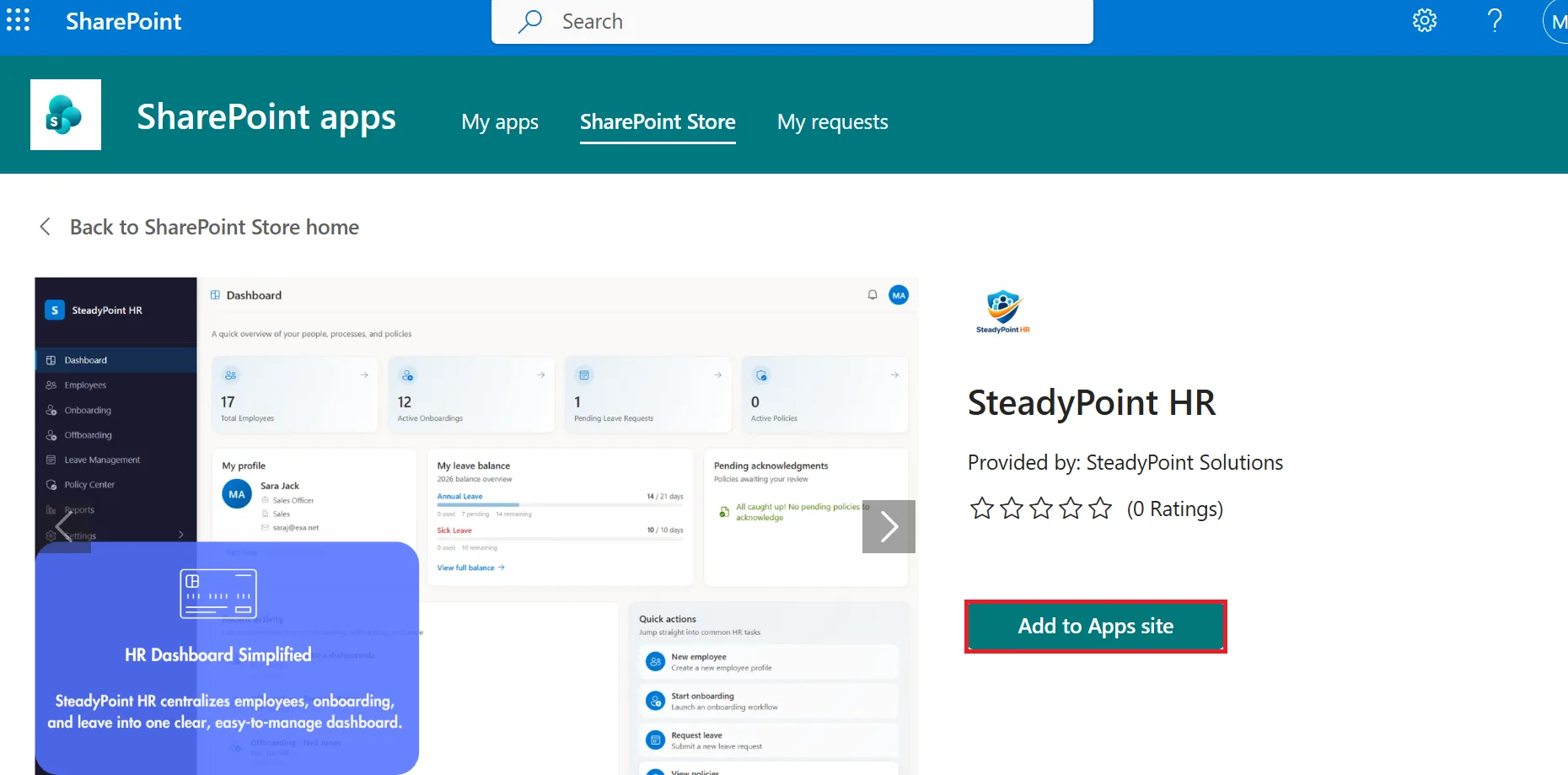Click the (0 Ratings) text
Screen dimensions: 1568x775
tap(1175, 509)
